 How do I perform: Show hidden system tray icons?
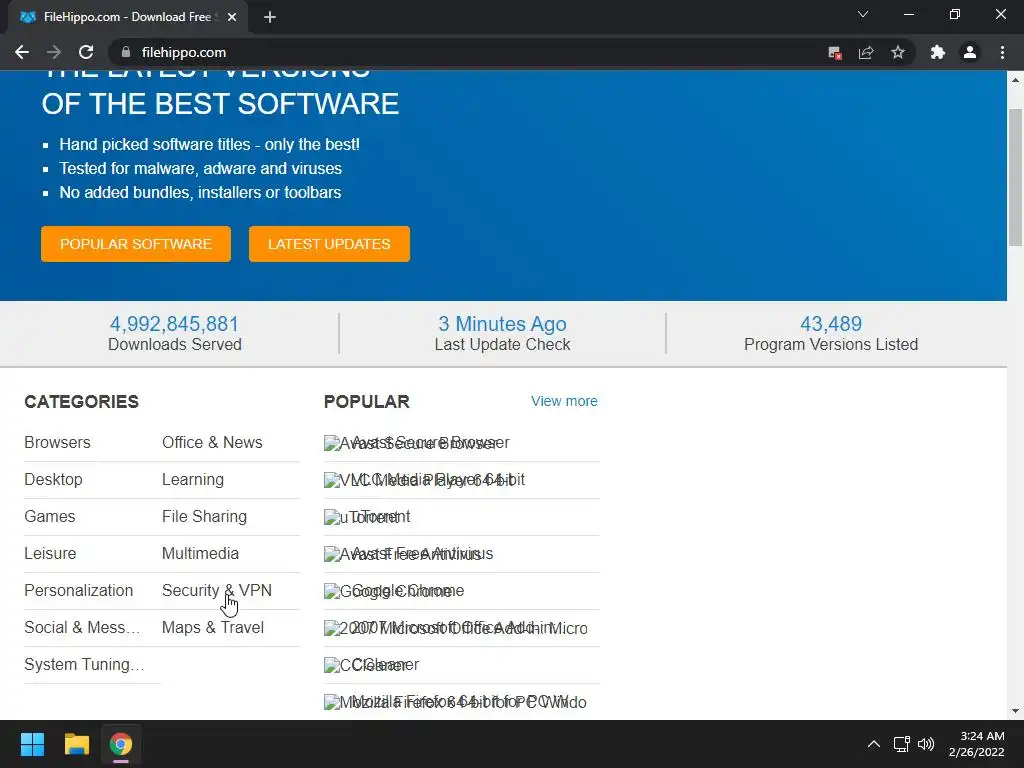tap(874, 744)
